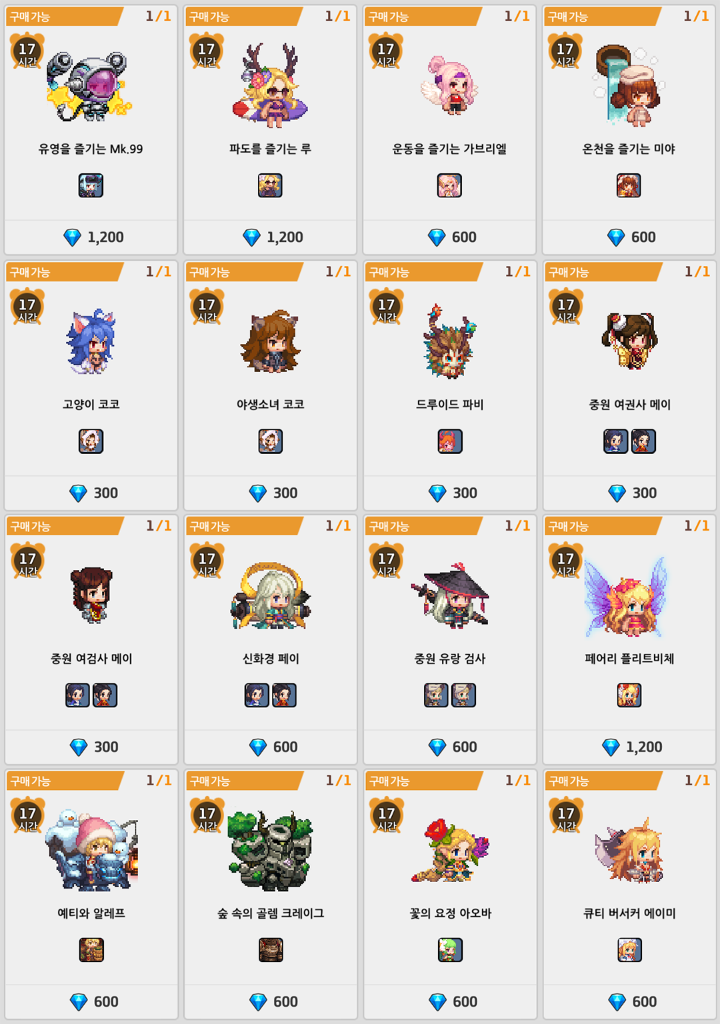Click the hero portrait icon under 예티와 알레프
The image size is (720, 1024).
[91, 950]
